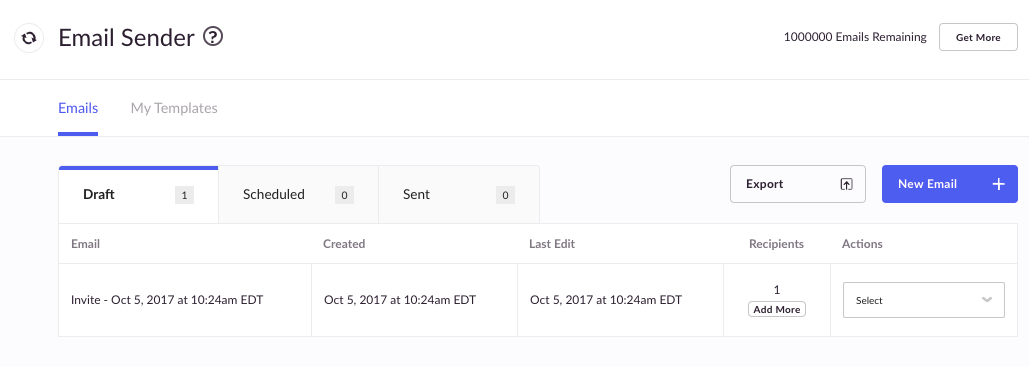
Task: Click the chevron arrow in Select dropdown
Action: pos(986,300)
